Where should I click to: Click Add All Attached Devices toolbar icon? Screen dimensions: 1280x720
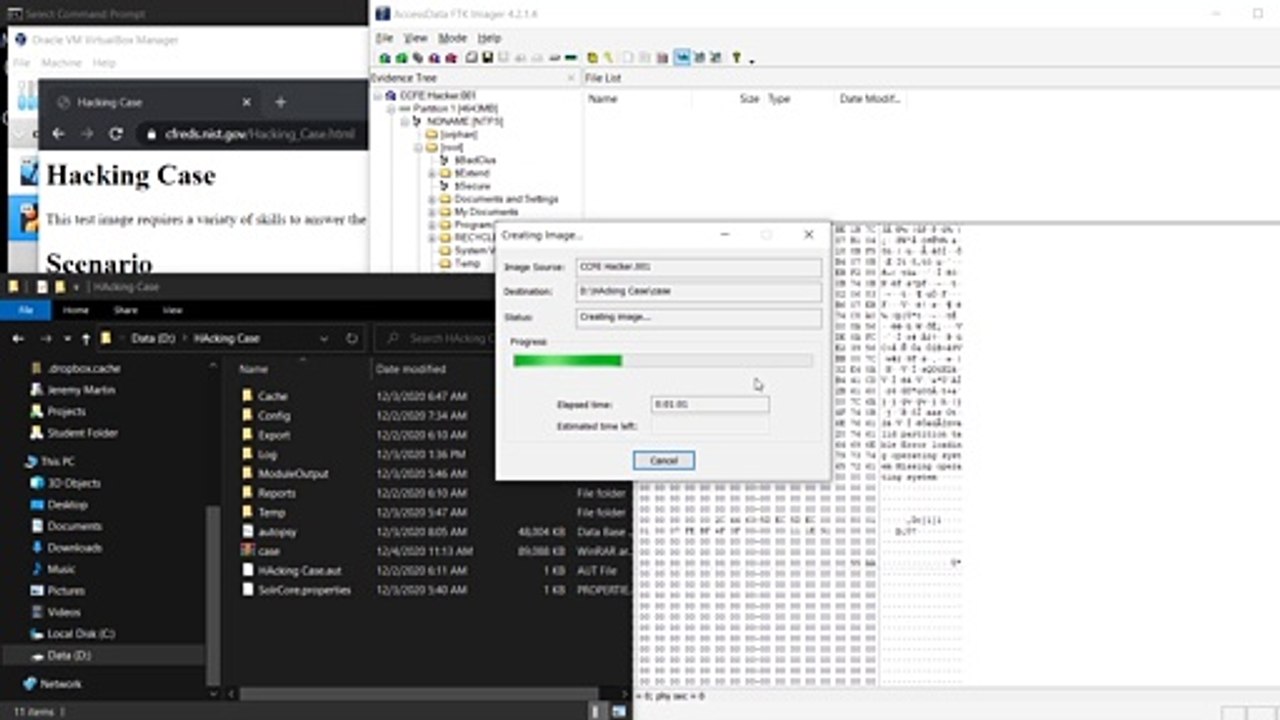click(x=401, y=58)
